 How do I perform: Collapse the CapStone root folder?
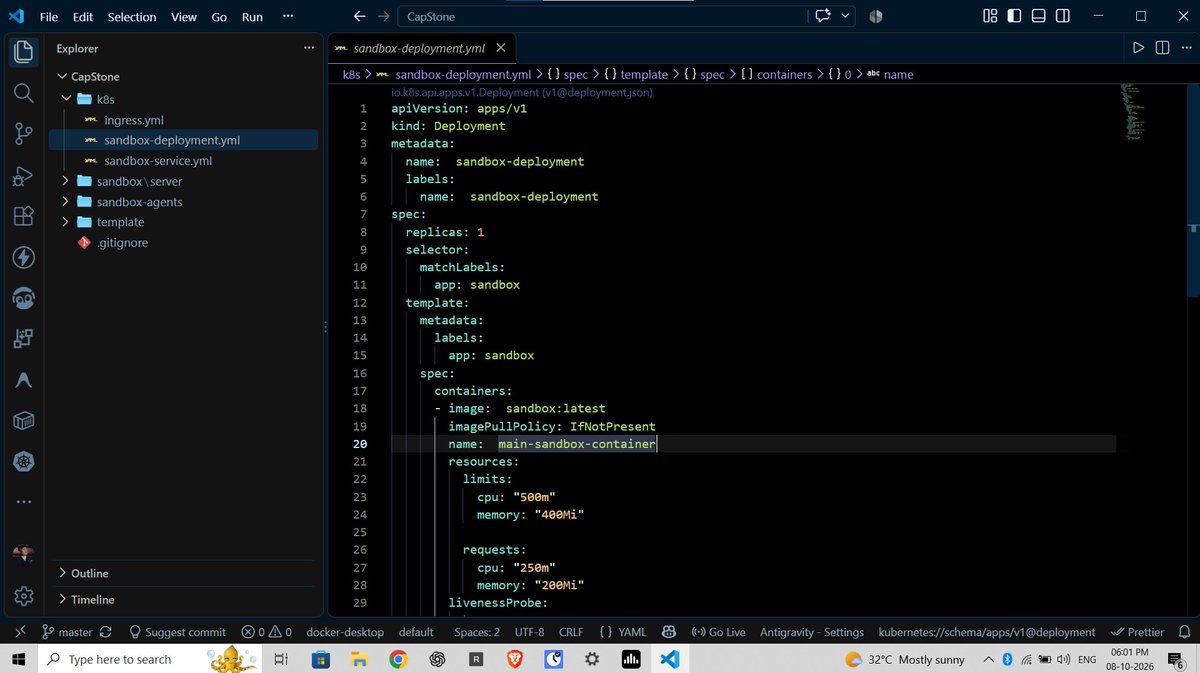pos(62,76)
